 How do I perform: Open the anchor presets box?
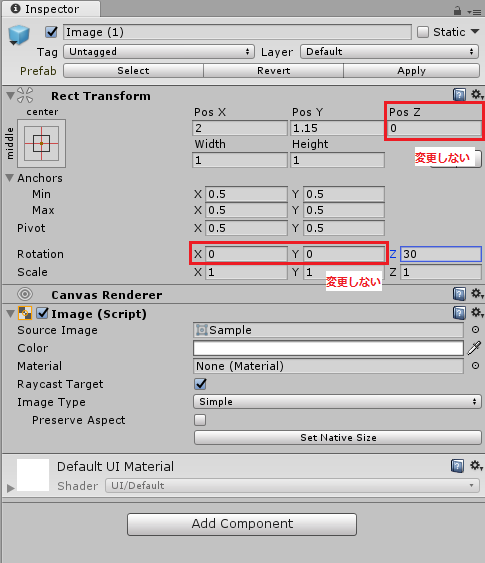click(x=41, y=143)
